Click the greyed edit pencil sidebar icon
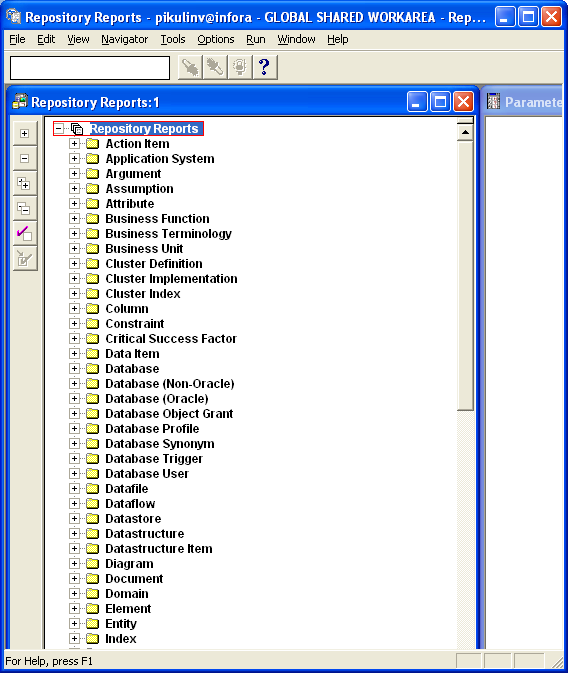 pyautogui.click(x=25, y=259)
